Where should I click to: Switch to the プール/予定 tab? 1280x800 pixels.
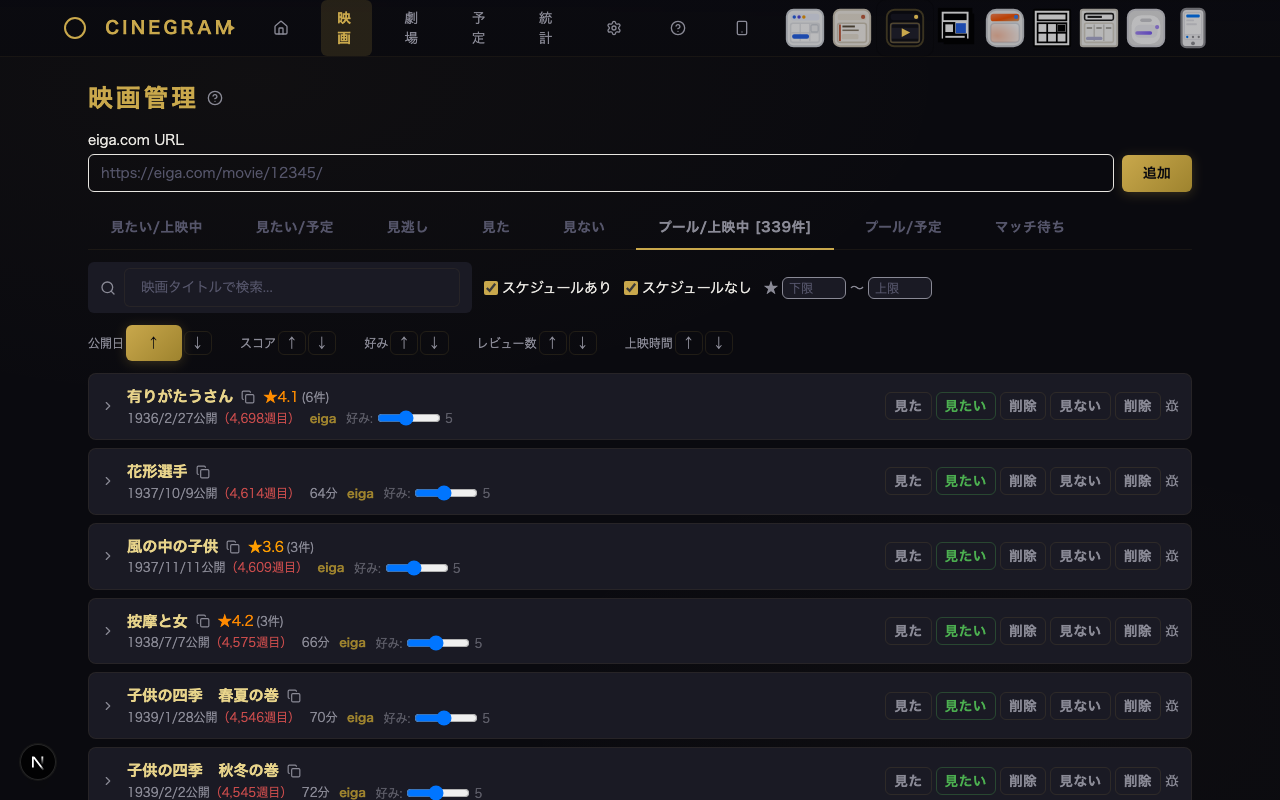(x=902, y=227)
